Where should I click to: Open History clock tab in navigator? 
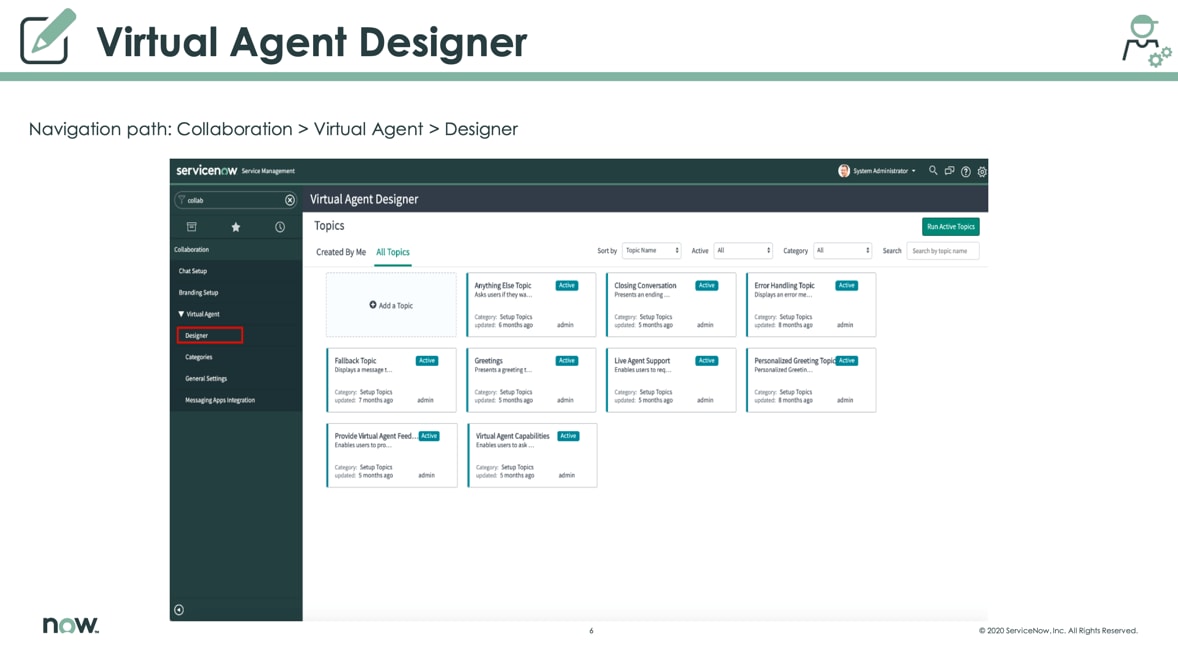[279, 227]
